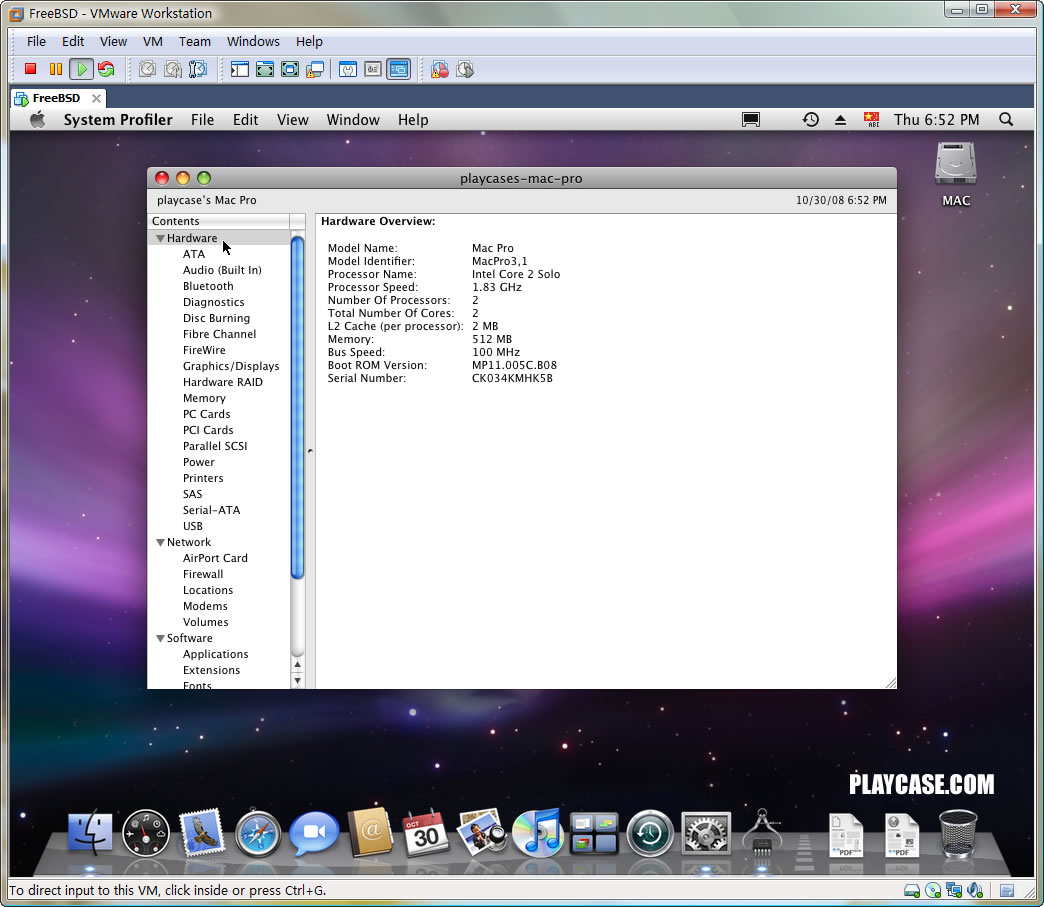Open iCal calendar showing Oct 30
The width and height of the screenshot is (1044, 907).
(x=426, y=832)
